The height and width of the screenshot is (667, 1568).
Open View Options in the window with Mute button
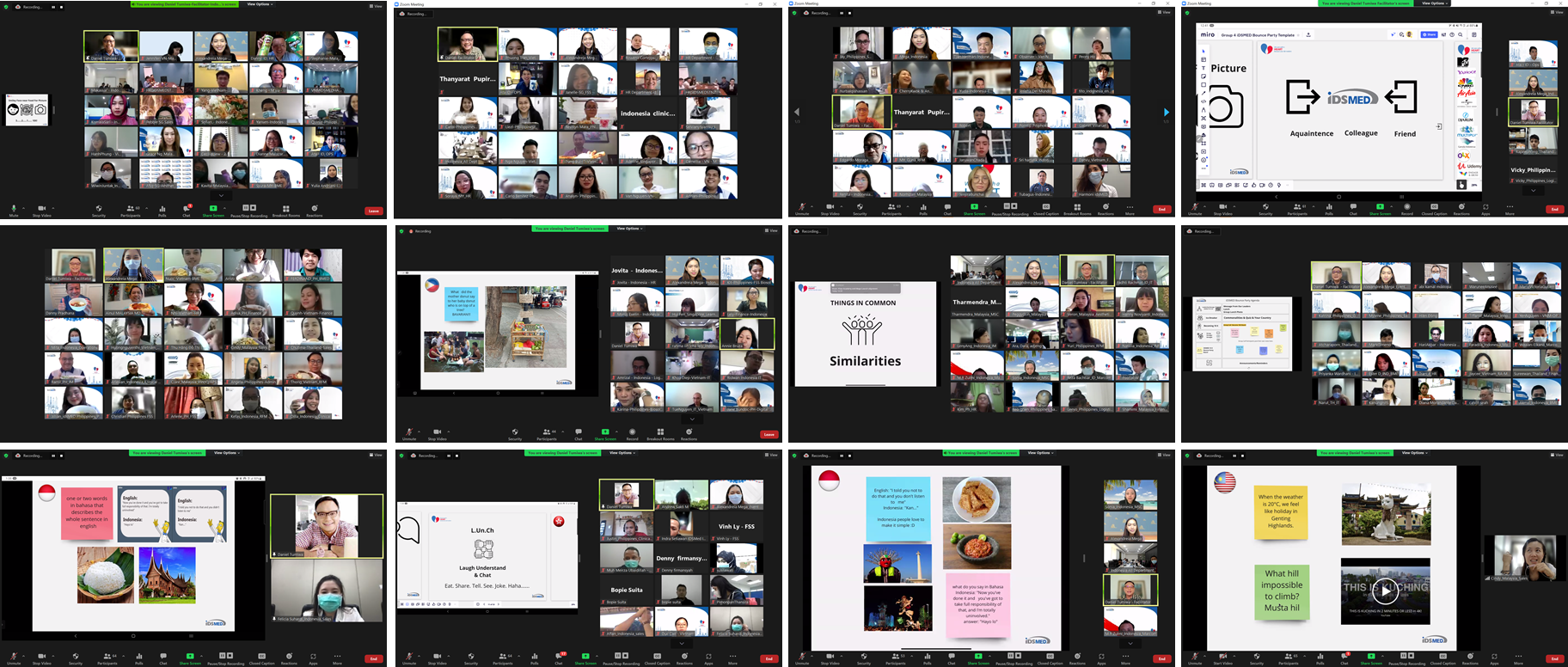point(260,4)
